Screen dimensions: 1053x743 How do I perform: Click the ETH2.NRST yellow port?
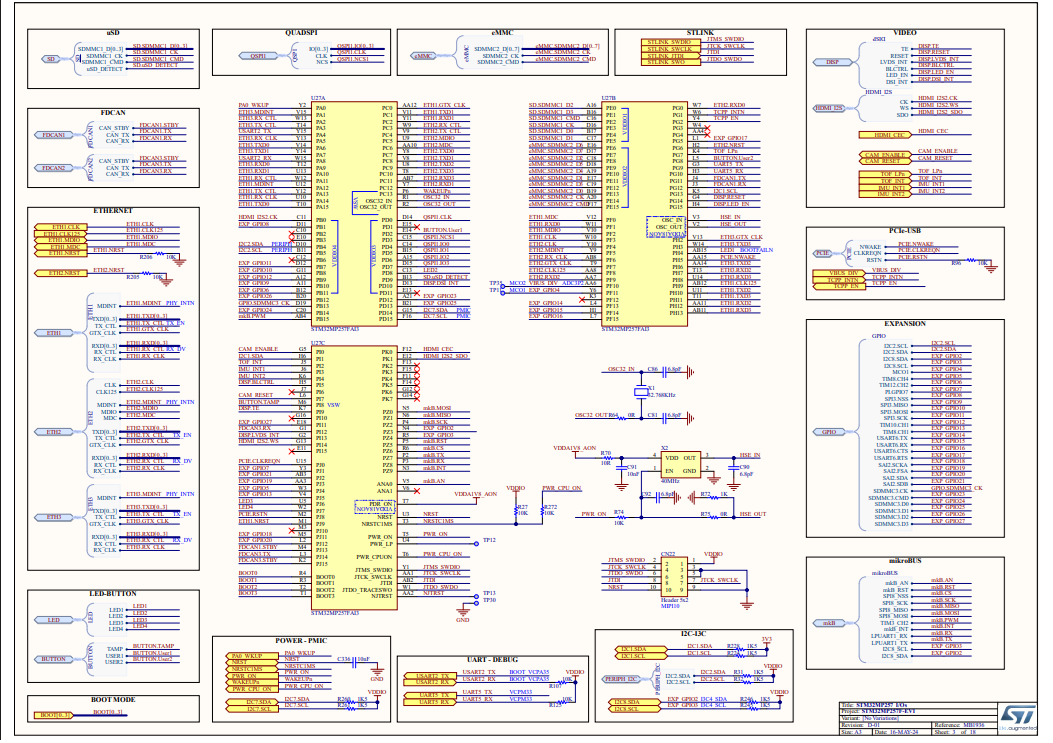click(61, 273)
